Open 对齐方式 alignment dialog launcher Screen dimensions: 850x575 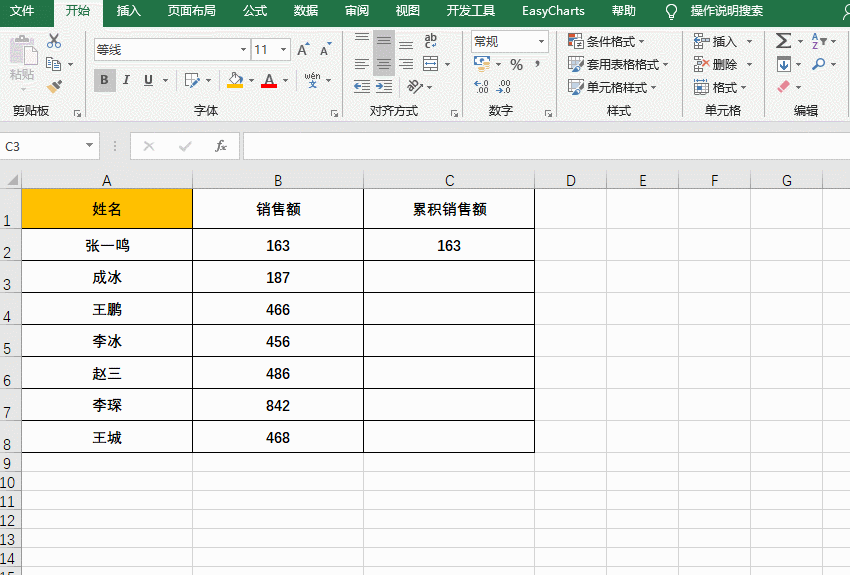[x=454, y=113]
